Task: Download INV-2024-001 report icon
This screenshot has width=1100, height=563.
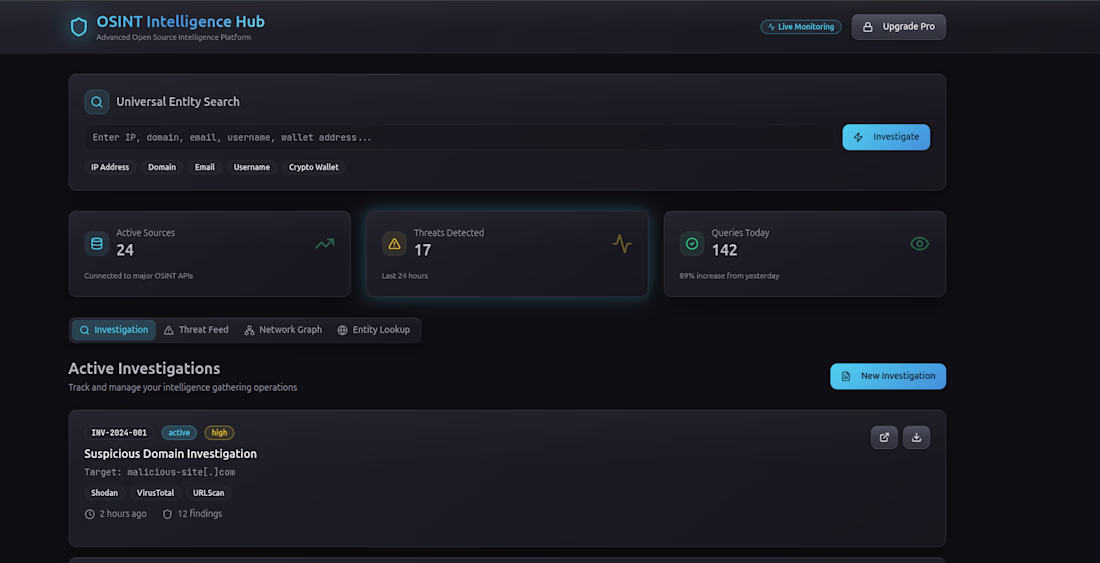Action: pos(916,437)
